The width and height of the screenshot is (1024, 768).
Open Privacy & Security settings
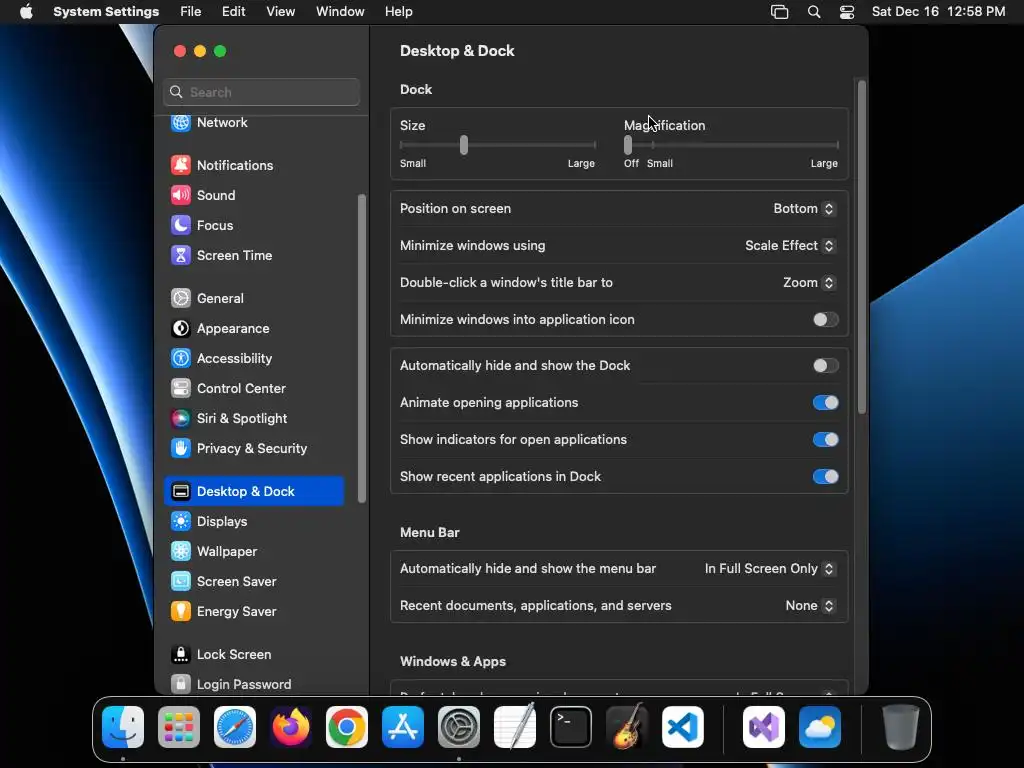254,449
